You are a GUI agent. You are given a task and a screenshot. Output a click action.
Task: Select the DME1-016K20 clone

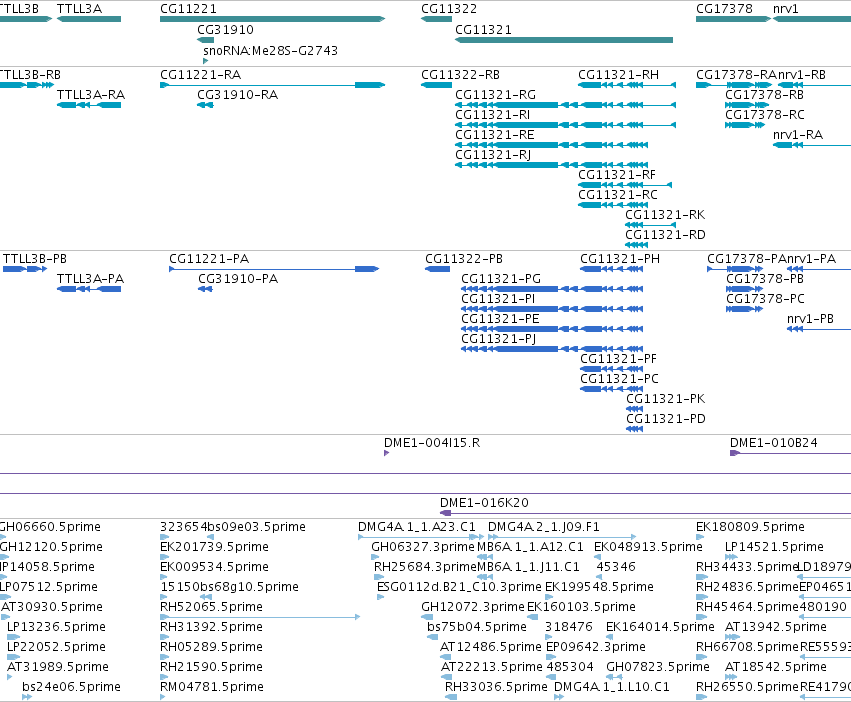point(645,513)
